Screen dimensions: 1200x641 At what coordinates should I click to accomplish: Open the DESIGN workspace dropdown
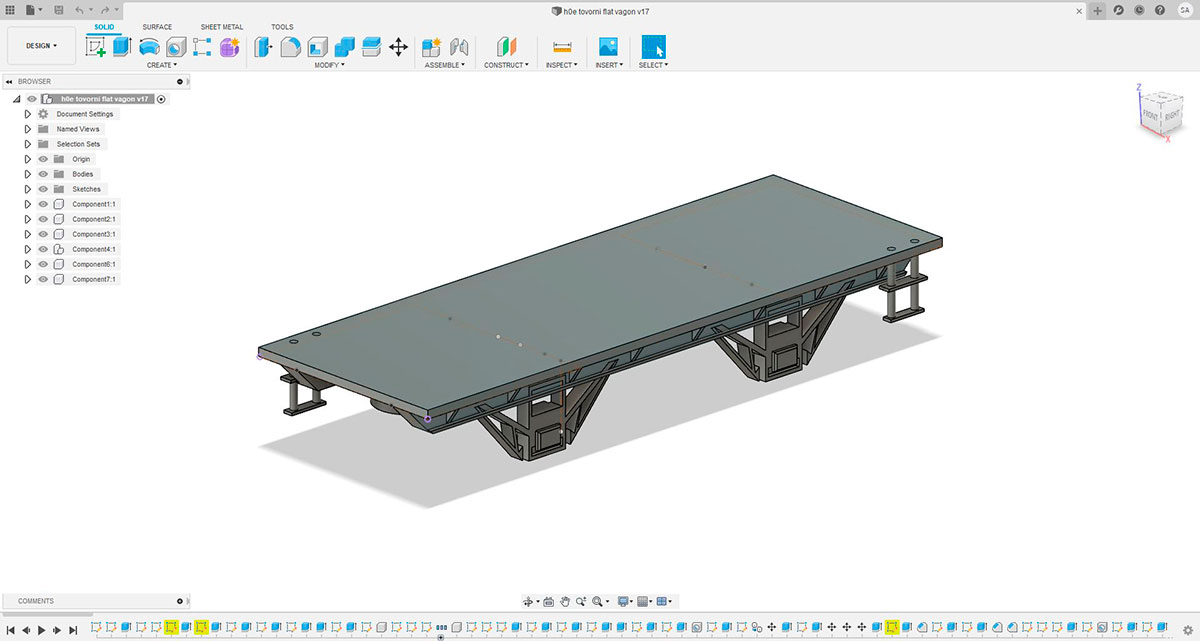[x=42, y=46]
